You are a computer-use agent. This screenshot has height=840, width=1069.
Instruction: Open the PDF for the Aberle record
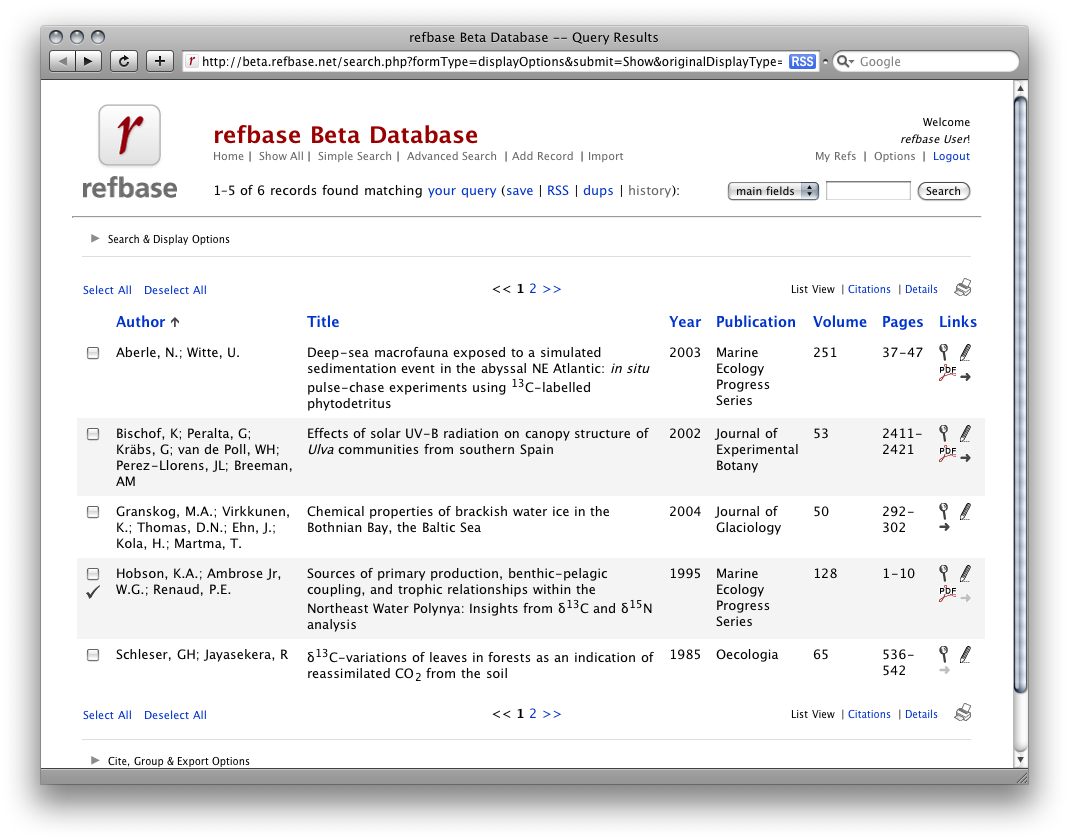pyautogui.click(x=947, y=373)
